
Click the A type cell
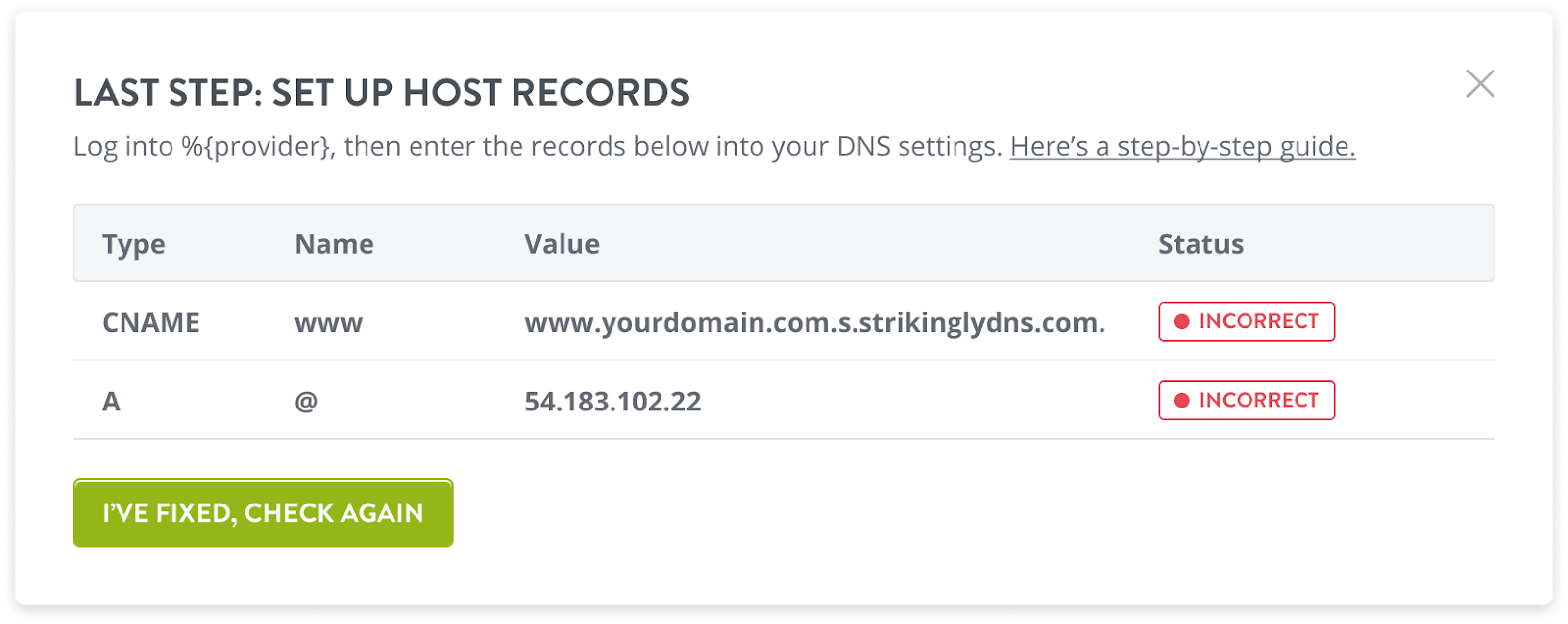[x=111, y=401]
